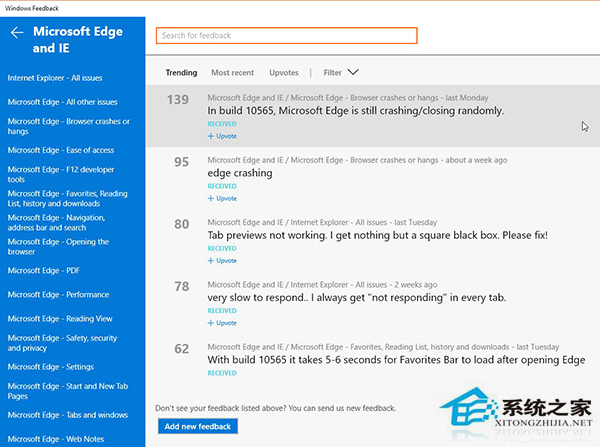Switch to the Most recent tab
The width and height of the screenshot is (600, 447).
(233, 73)
